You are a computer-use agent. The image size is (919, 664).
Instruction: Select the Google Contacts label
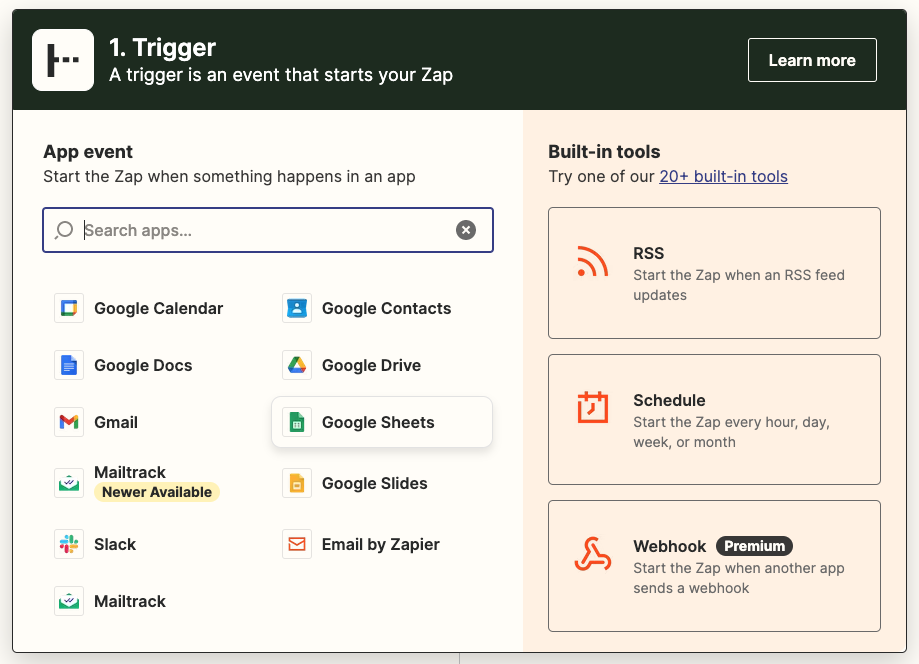pyautogui.click(x=386, y=308)
